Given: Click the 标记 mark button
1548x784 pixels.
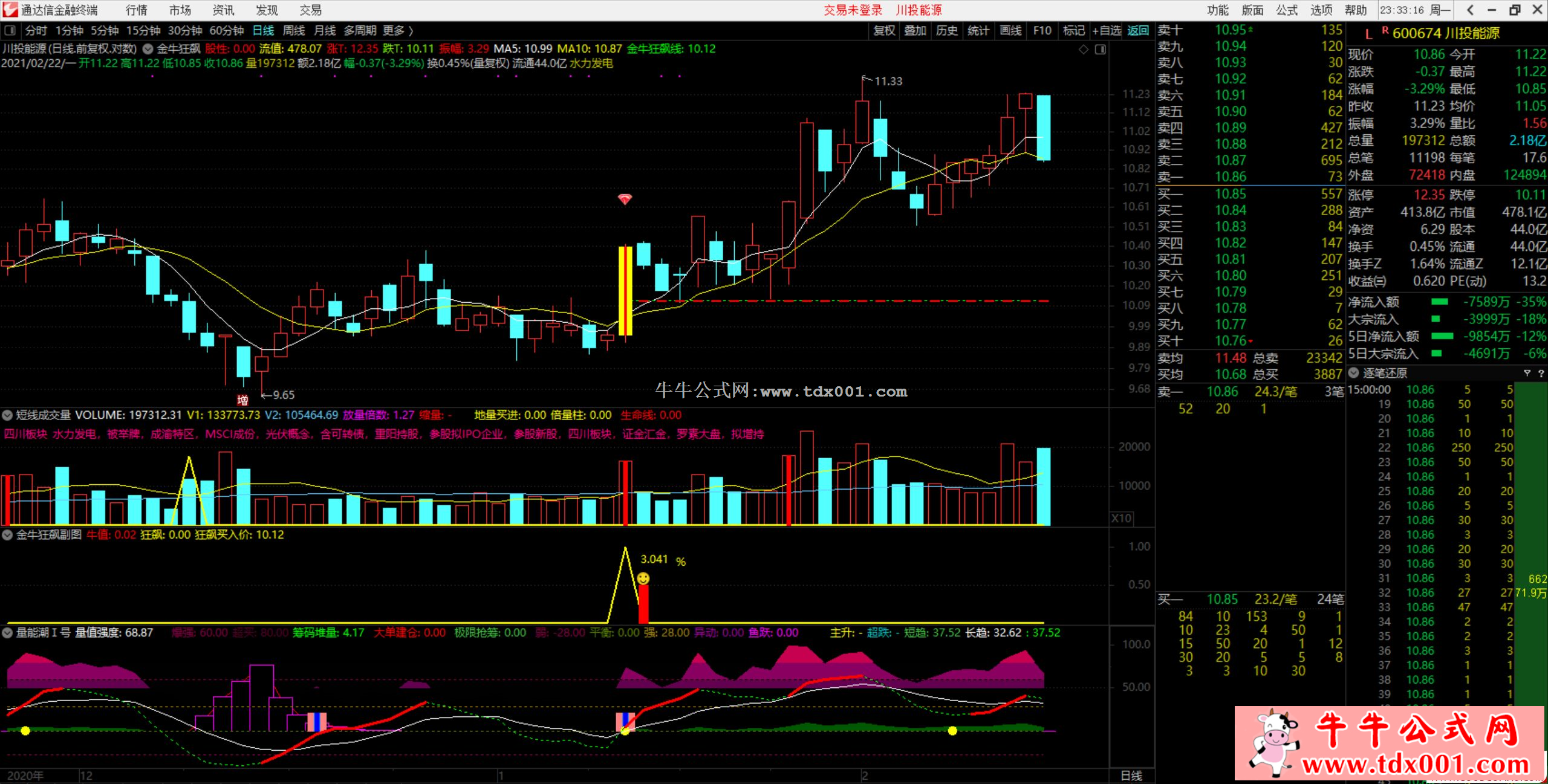Looking at the screenshot, I should coord(1074,30).
